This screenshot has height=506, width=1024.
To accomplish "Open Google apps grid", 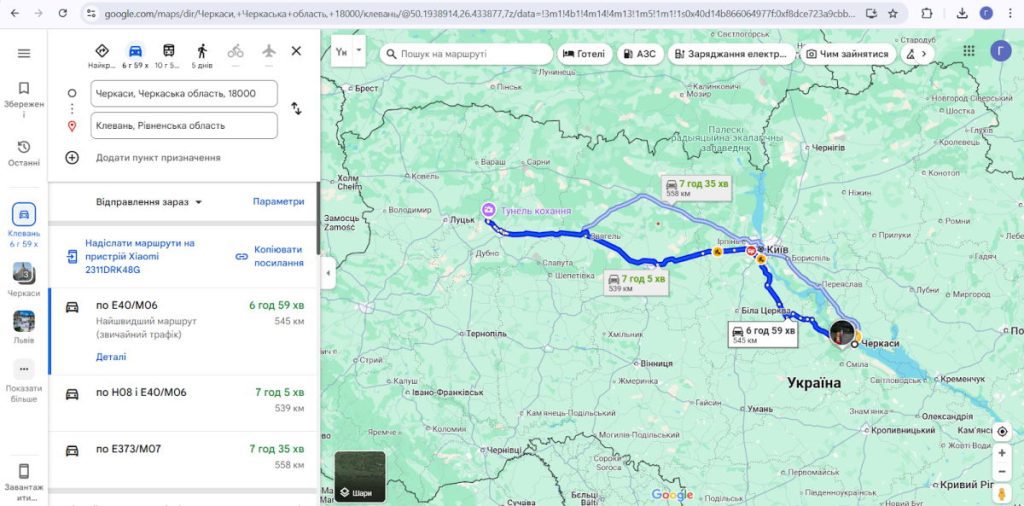I will 969,51.
